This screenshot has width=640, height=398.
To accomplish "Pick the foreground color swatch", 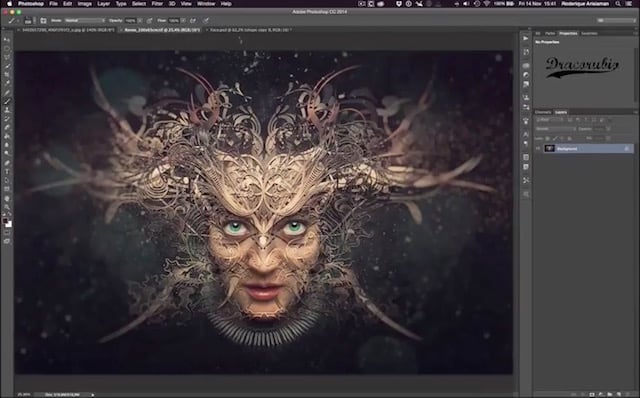I will (5, 221).
